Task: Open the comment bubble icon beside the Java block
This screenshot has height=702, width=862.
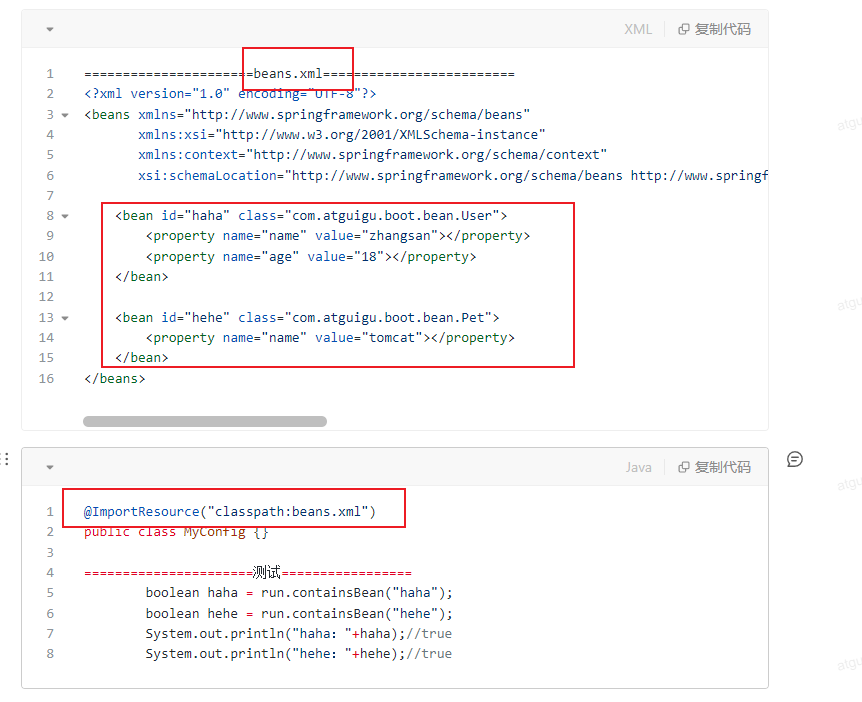Action: point(795,459)
